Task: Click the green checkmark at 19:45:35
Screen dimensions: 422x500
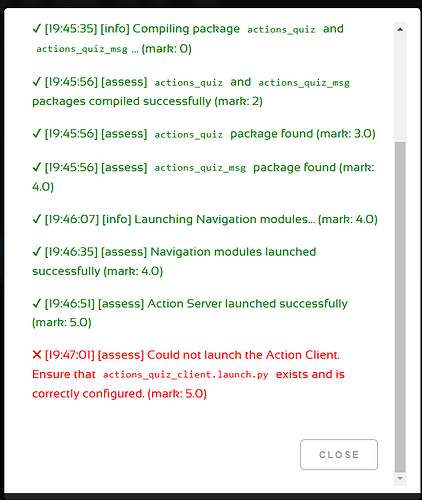Action: [x=37, y=29]
